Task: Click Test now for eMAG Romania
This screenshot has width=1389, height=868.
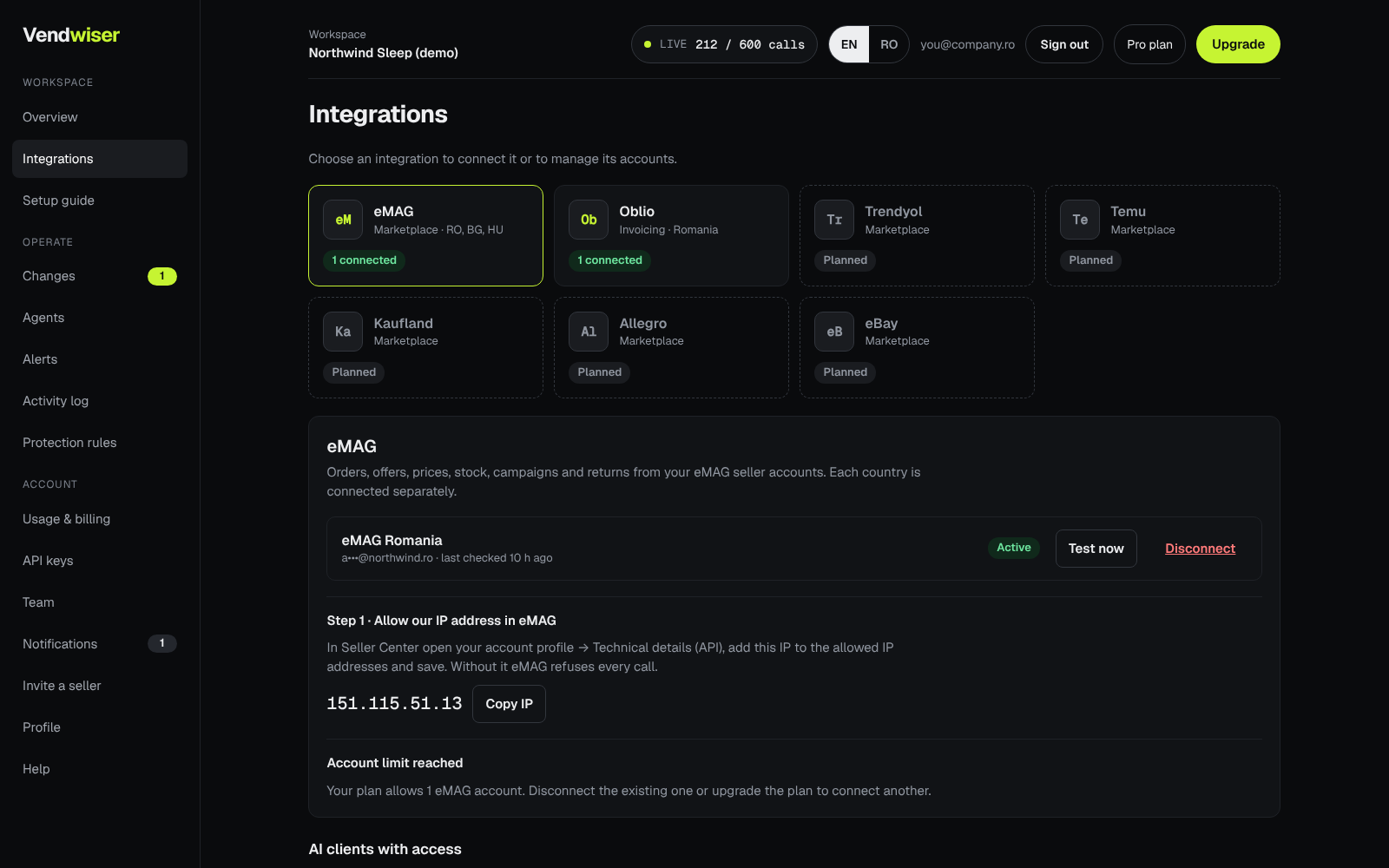Action: click(1096, 549)
